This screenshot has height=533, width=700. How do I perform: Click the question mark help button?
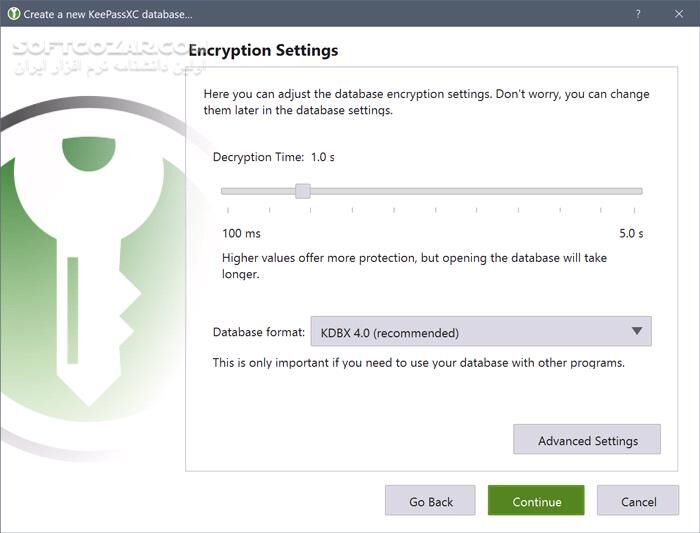pyautogui.click(x=638, y=13)
